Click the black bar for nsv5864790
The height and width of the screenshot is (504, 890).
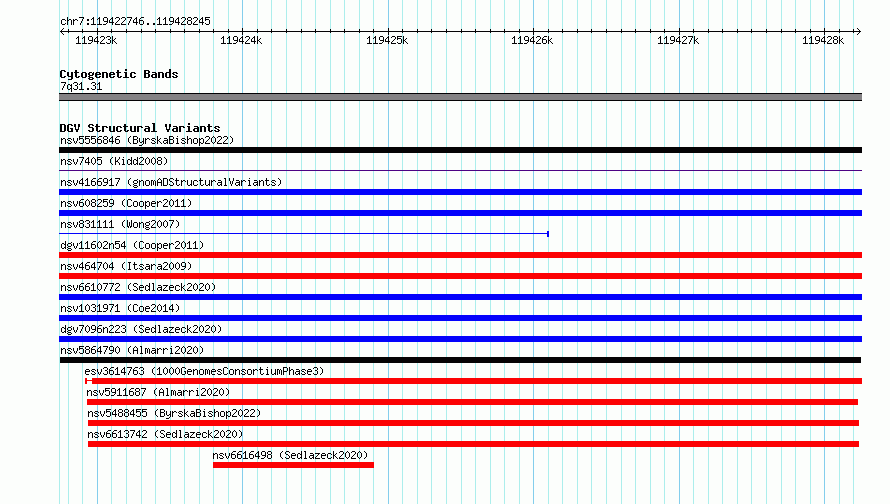coord(460,360)
